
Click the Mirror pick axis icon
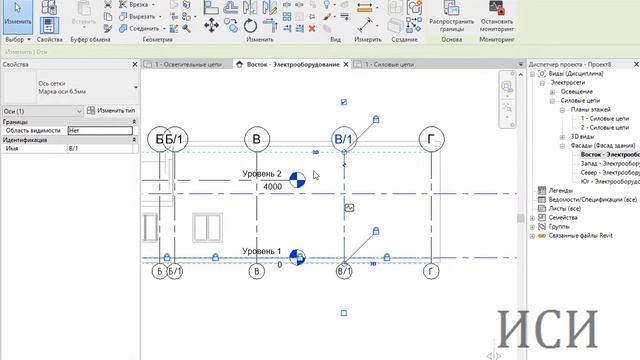click(250, 7)
